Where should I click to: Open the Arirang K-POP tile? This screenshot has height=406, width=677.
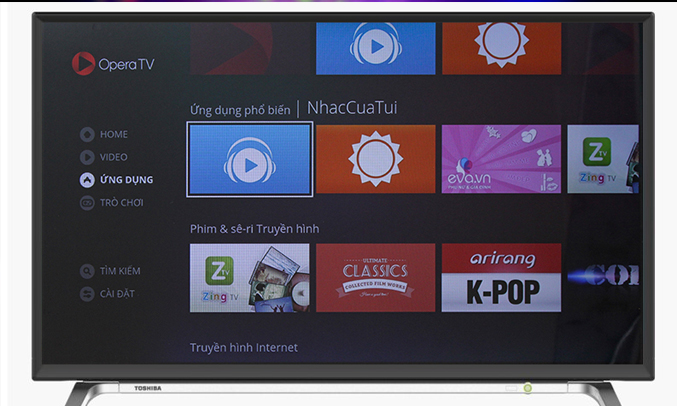pyautogui.click(x=501, y=278)
